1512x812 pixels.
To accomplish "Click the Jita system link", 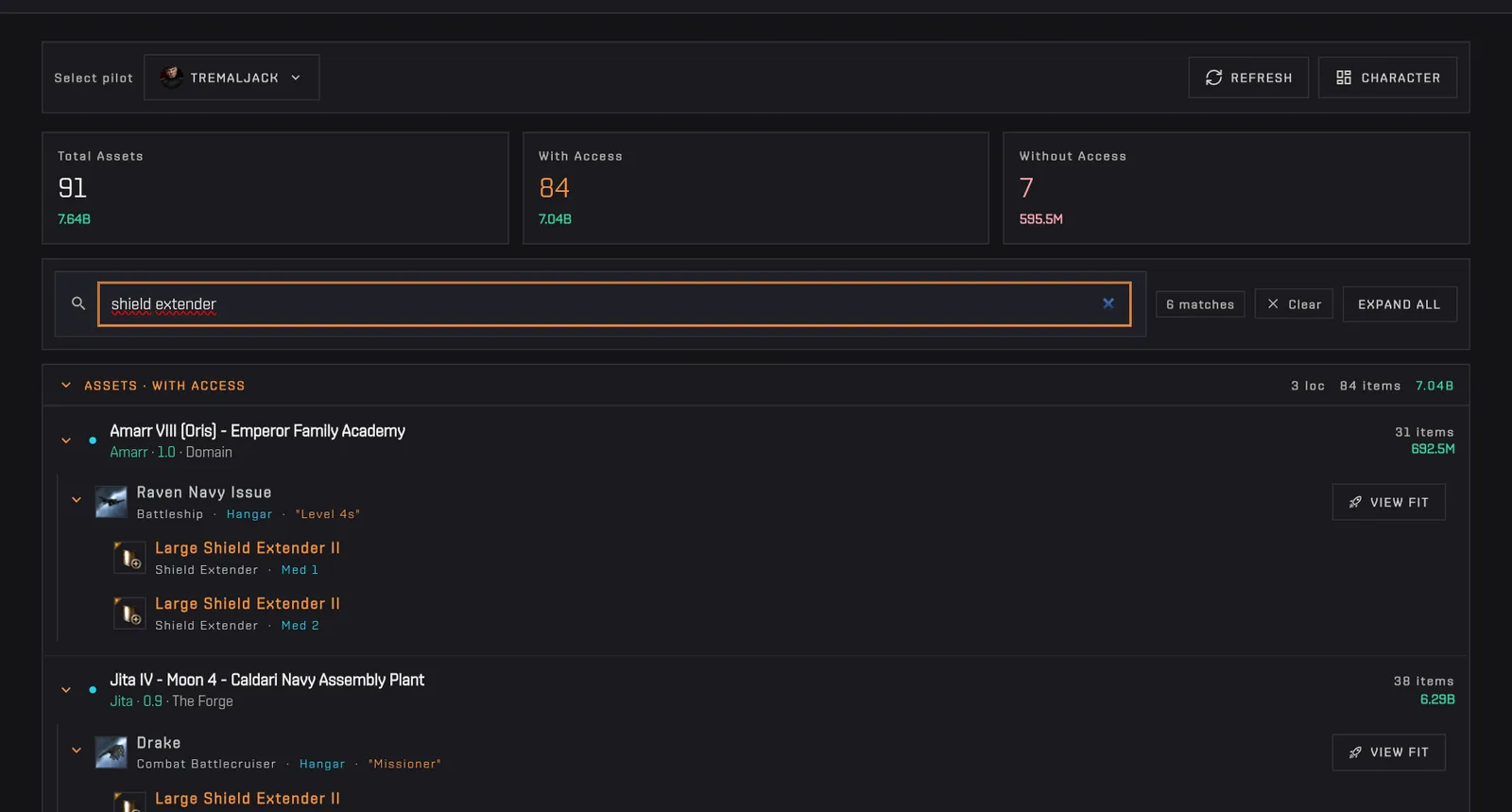I will tap(121, 701).
